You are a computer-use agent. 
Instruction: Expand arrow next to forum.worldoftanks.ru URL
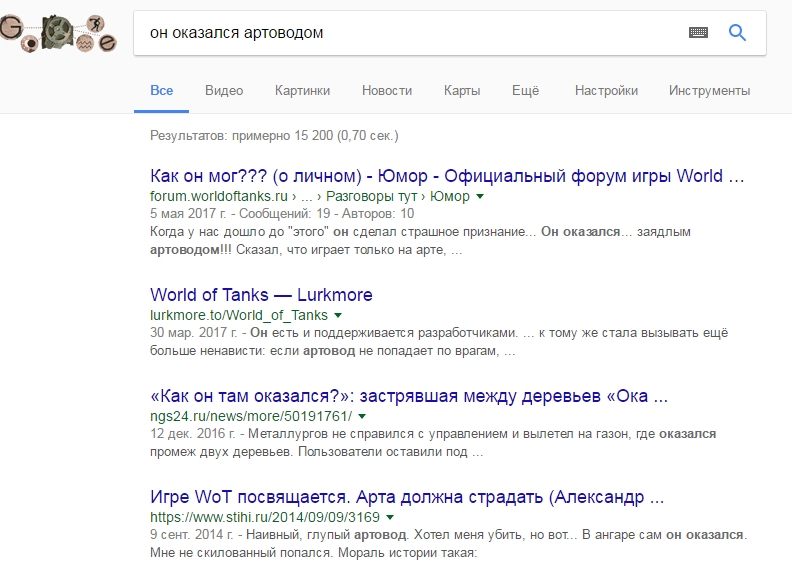point(480,197)
